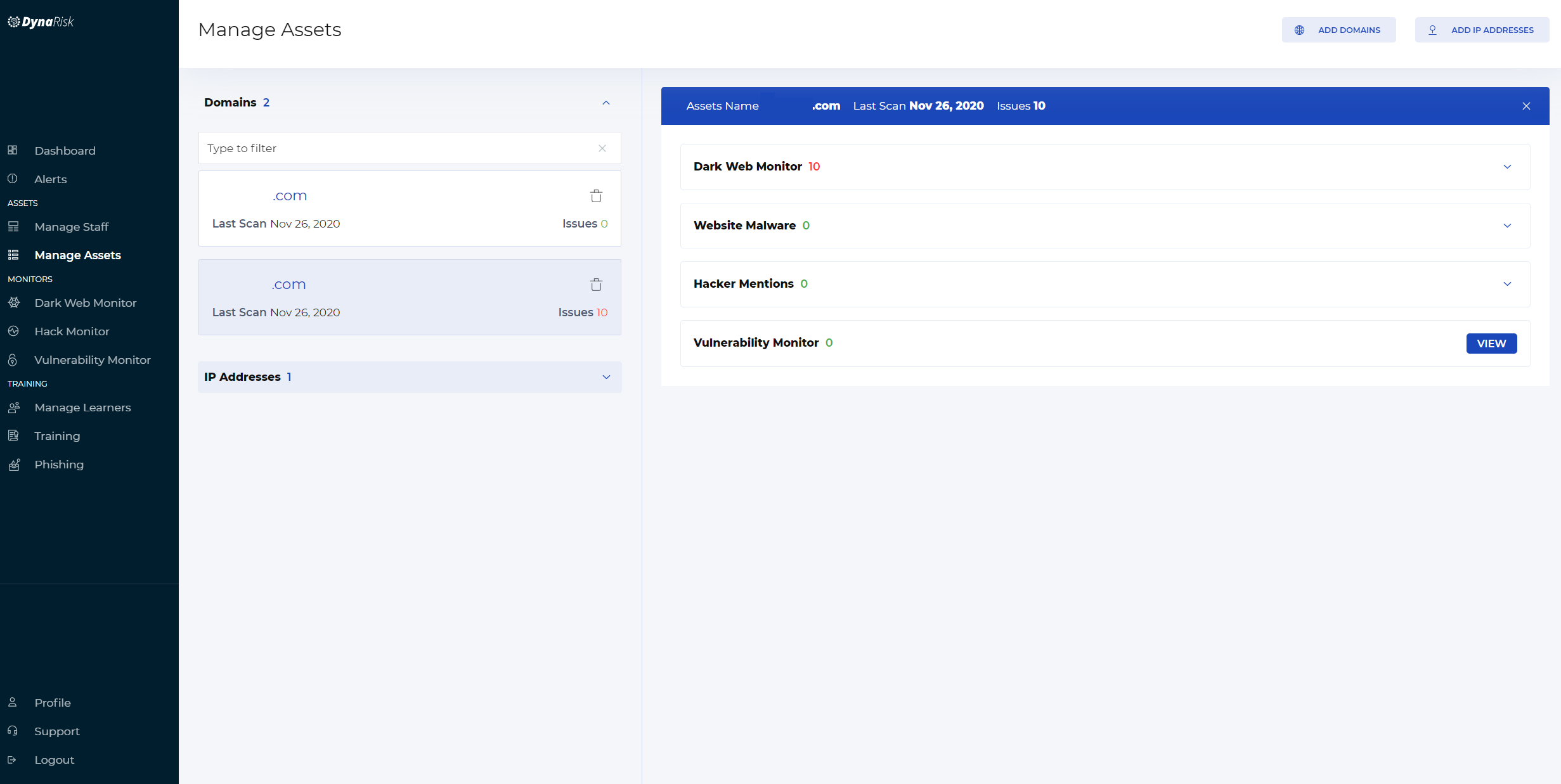1561x784 pixels.
Task: Go to the Alerts page
Action: click(50, 179)
